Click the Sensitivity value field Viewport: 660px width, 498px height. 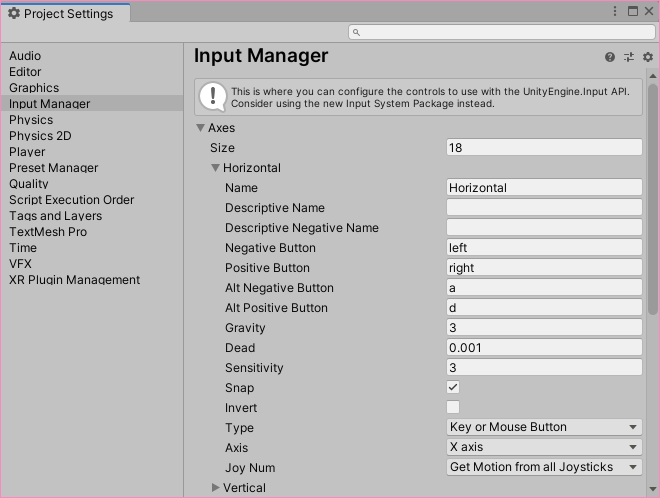[544, 368]
